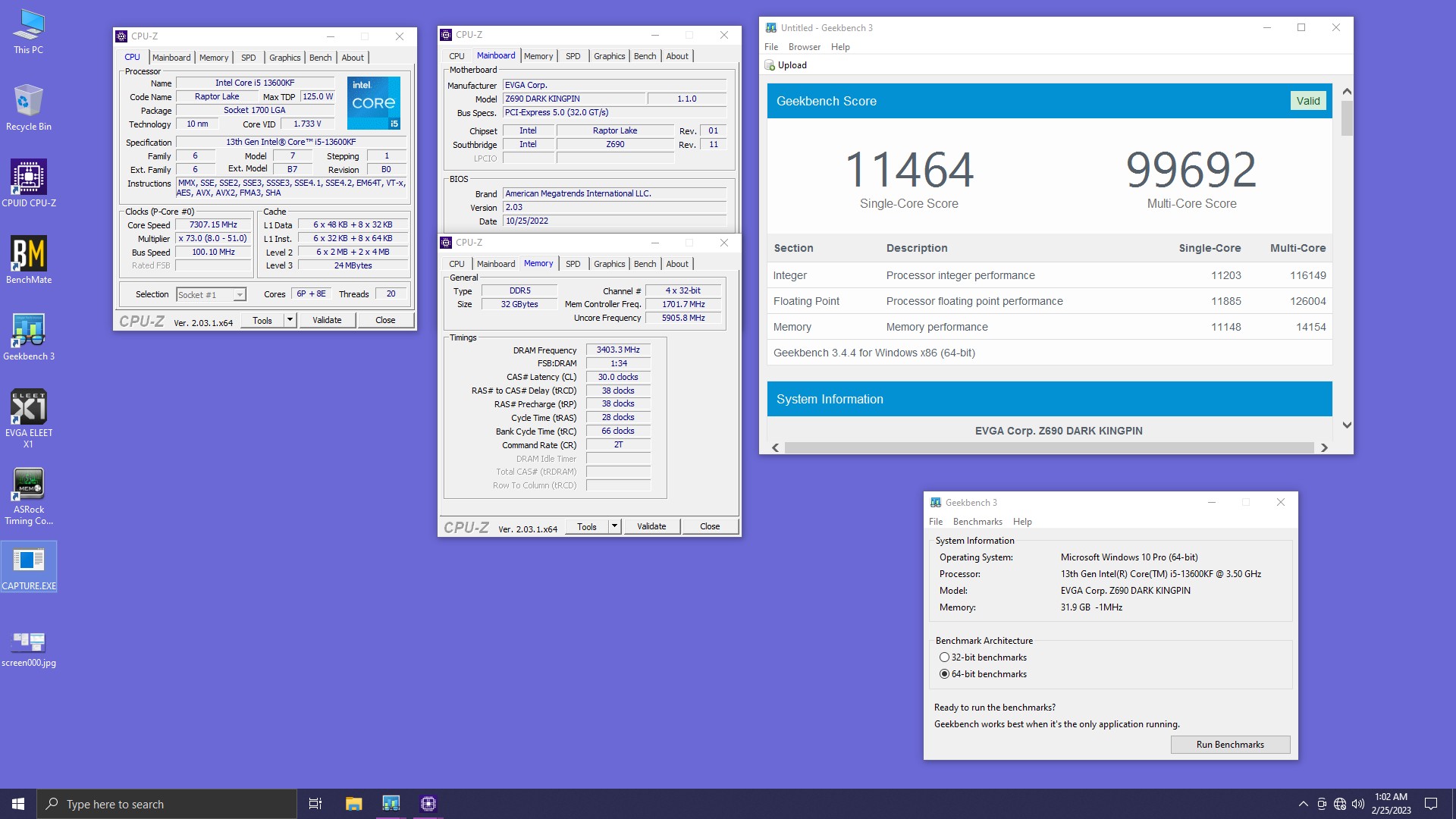This screenshot has height=819, width=1456.
Task: Select CAPTURE.EXE desktop icon
Action: click(29, 566)
